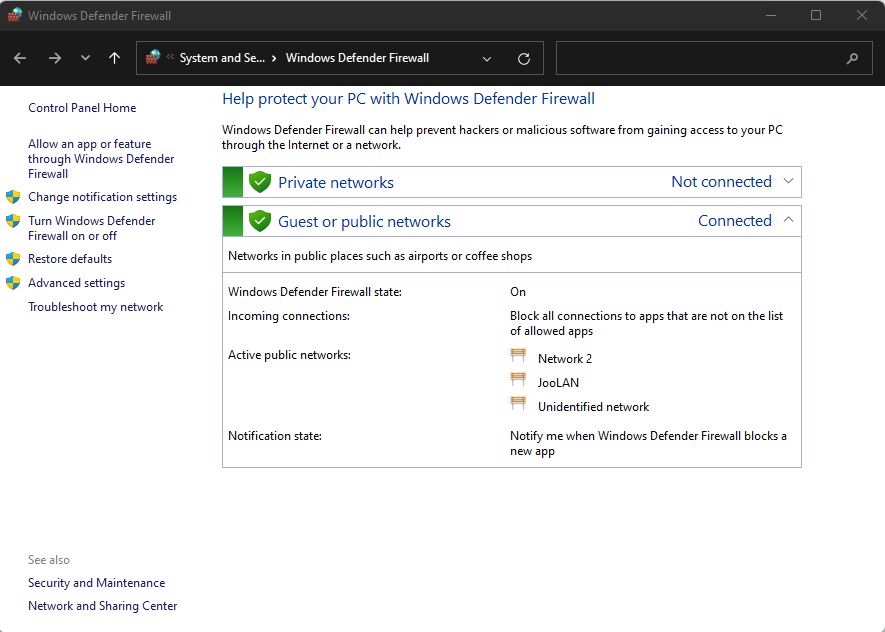
Task: Maximize the Windows Defender Firewall window
Action: coord(816,15)
